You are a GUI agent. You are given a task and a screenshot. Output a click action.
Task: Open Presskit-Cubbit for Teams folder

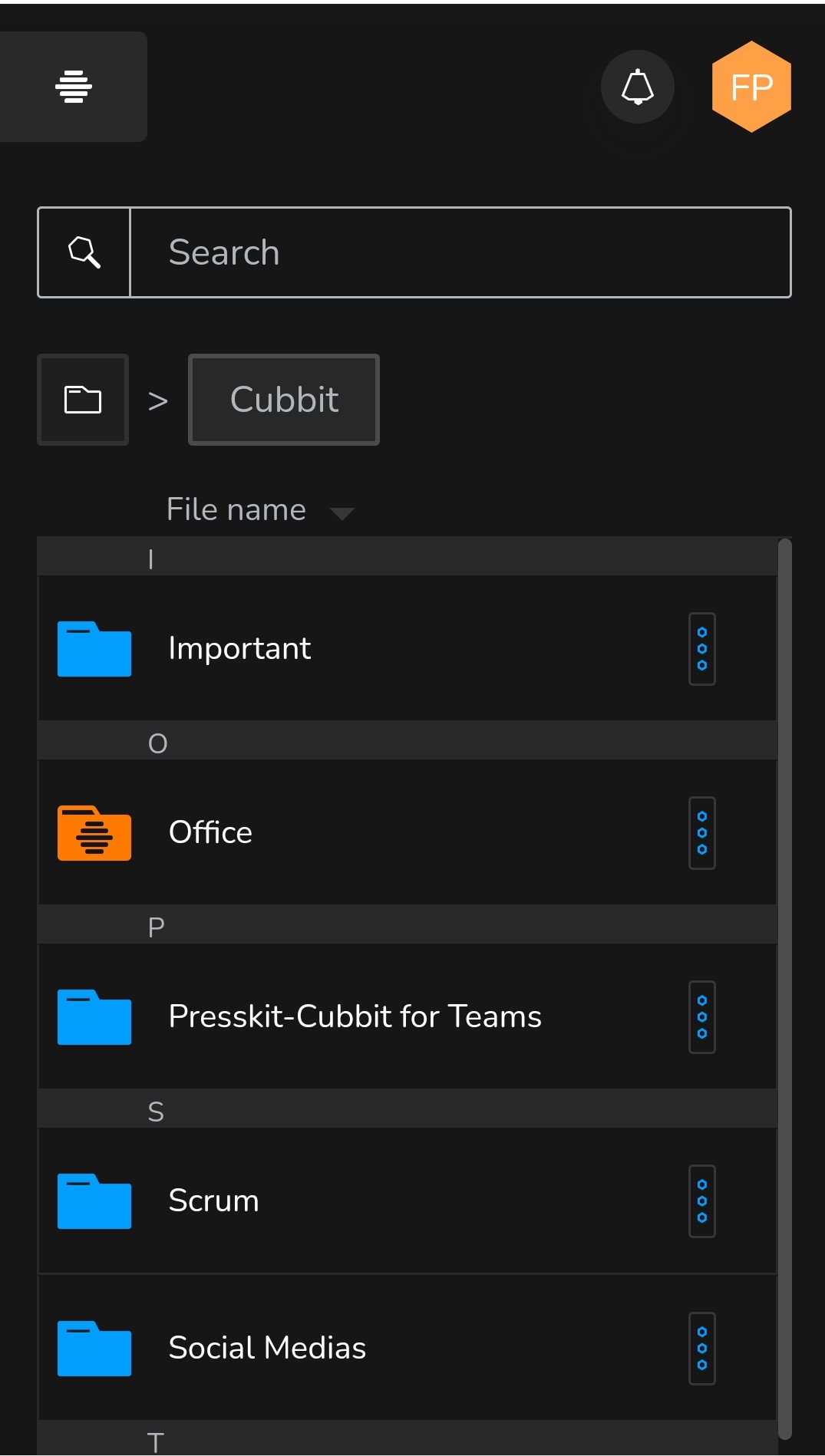pos(355,1017)
